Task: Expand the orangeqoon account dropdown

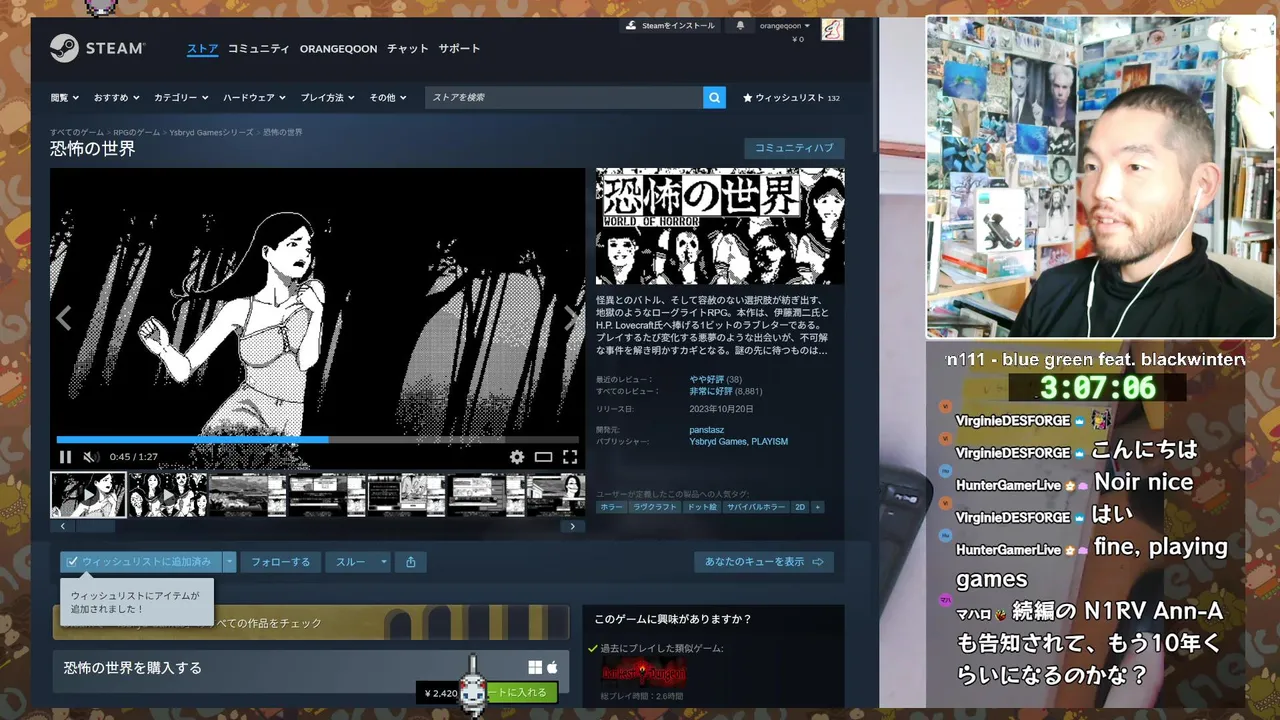Action: pyautogui.click(x=785, y=26)
